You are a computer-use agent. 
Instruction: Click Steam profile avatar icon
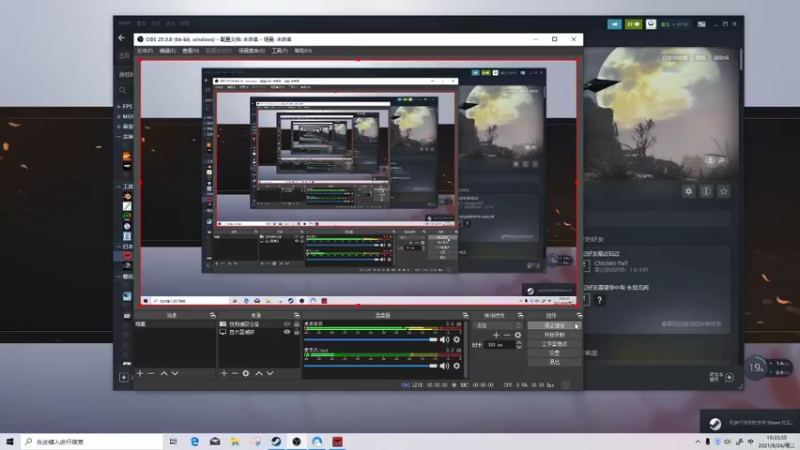(651, 24)
